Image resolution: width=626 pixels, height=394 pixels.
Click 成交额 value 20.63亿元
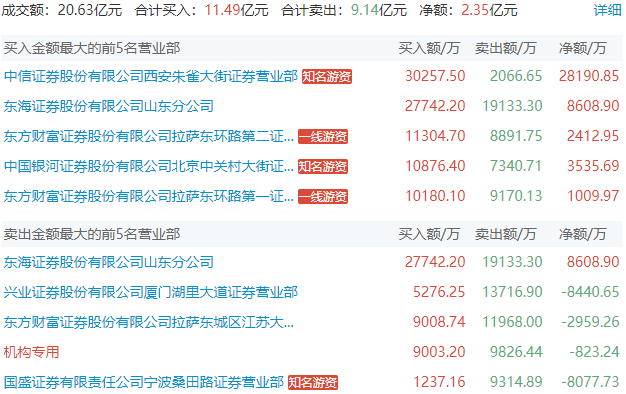tap(90, 10)
